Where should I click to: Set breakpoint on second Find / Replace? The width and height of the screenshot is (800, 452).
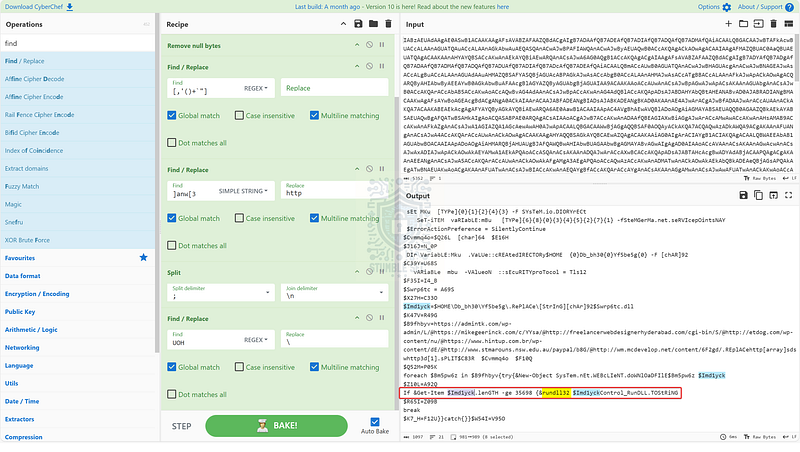[x=382, y=169]
